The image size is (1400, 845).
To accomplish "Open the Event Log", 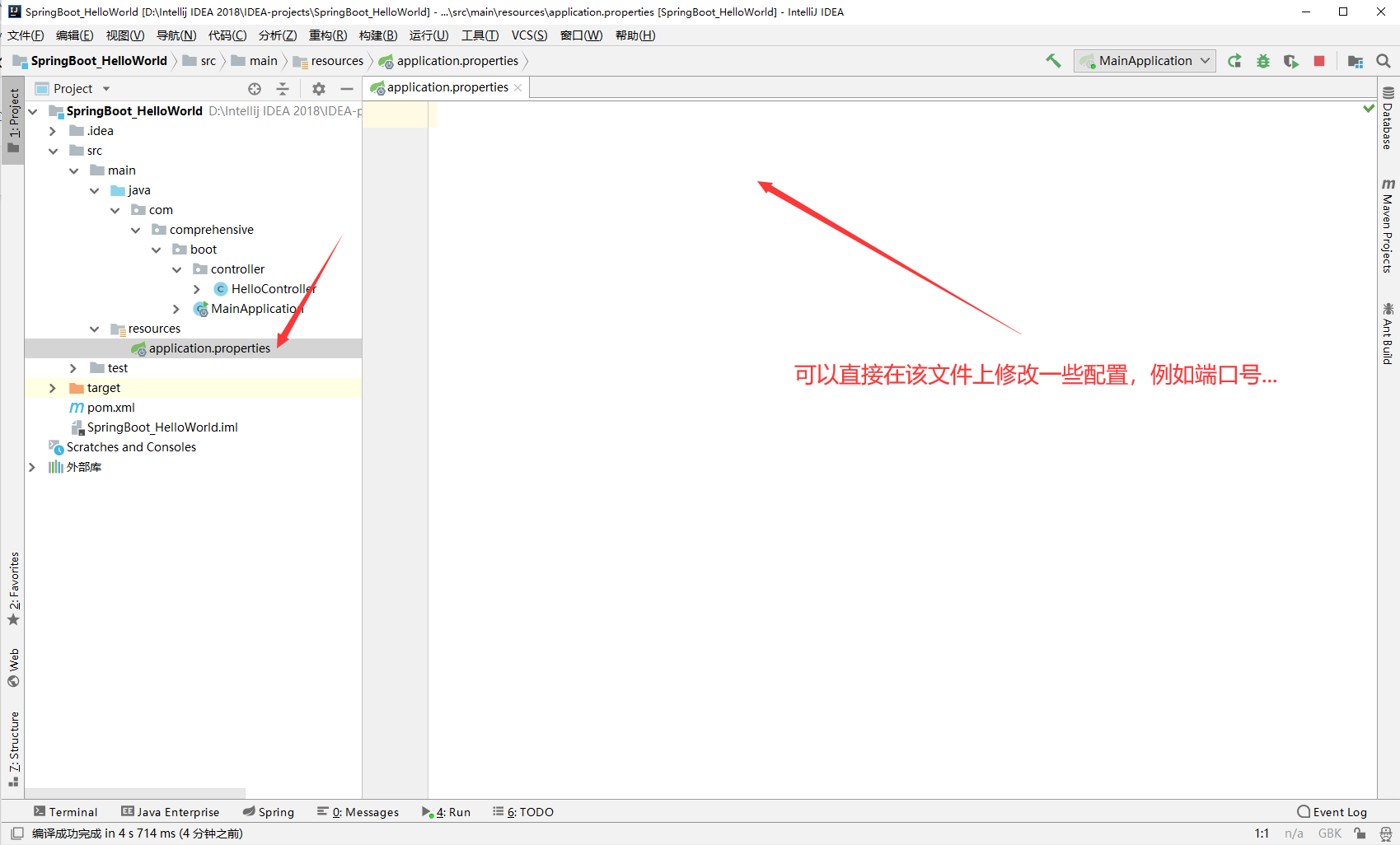I will (x=1332, y=812).
